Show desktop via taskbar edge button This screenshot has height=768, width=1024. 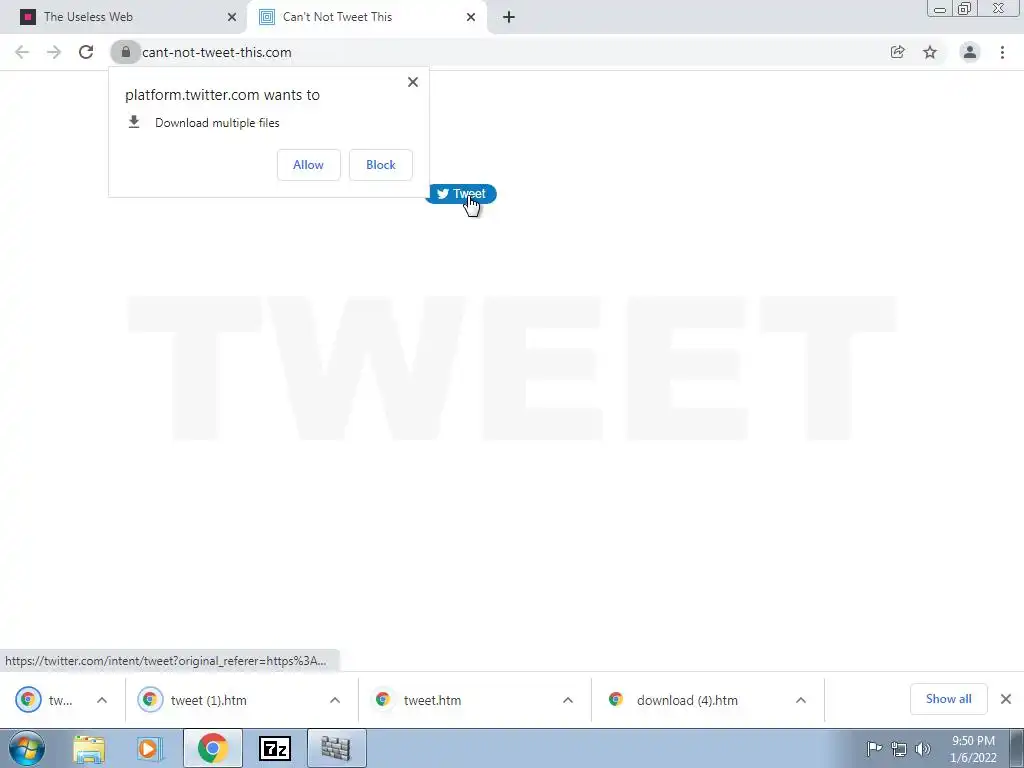1017,748
